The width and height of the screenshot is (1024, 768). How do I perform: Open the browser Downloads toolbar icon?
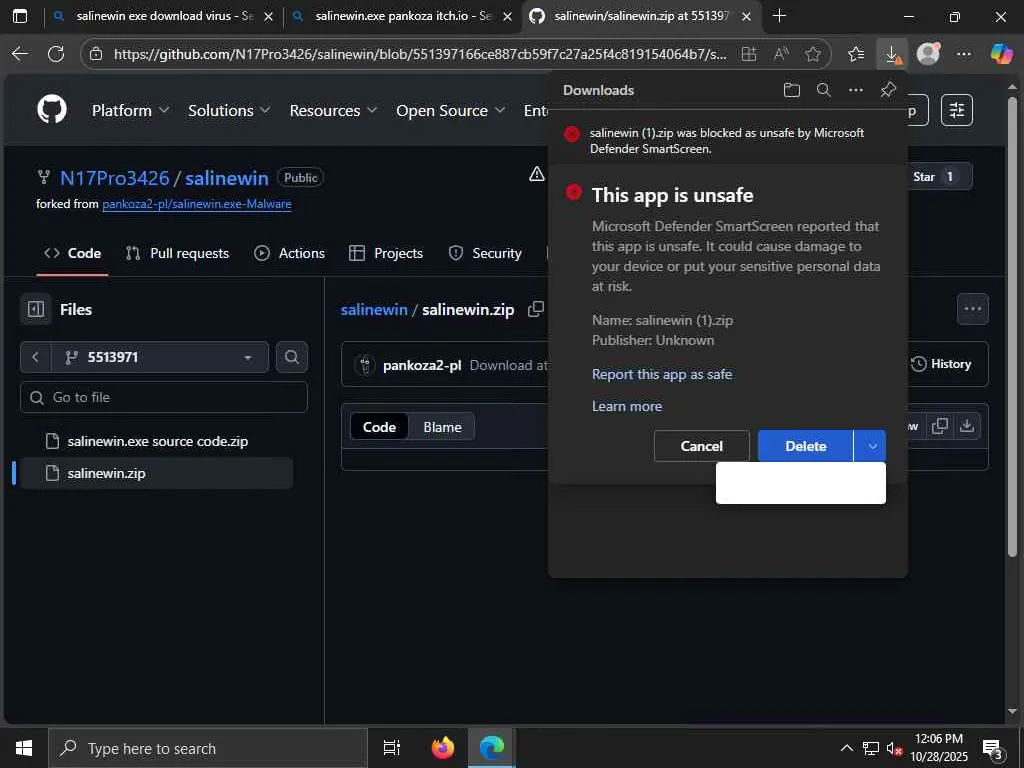891,54
